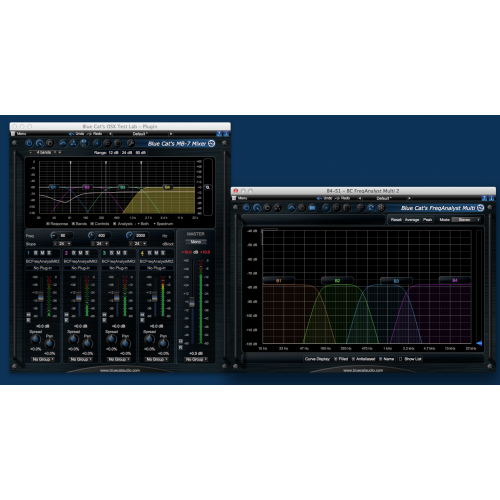Click the MB-7 Mixer Redo arrow
The width and height of the screenshot is (500, 500).
(89, 134)
